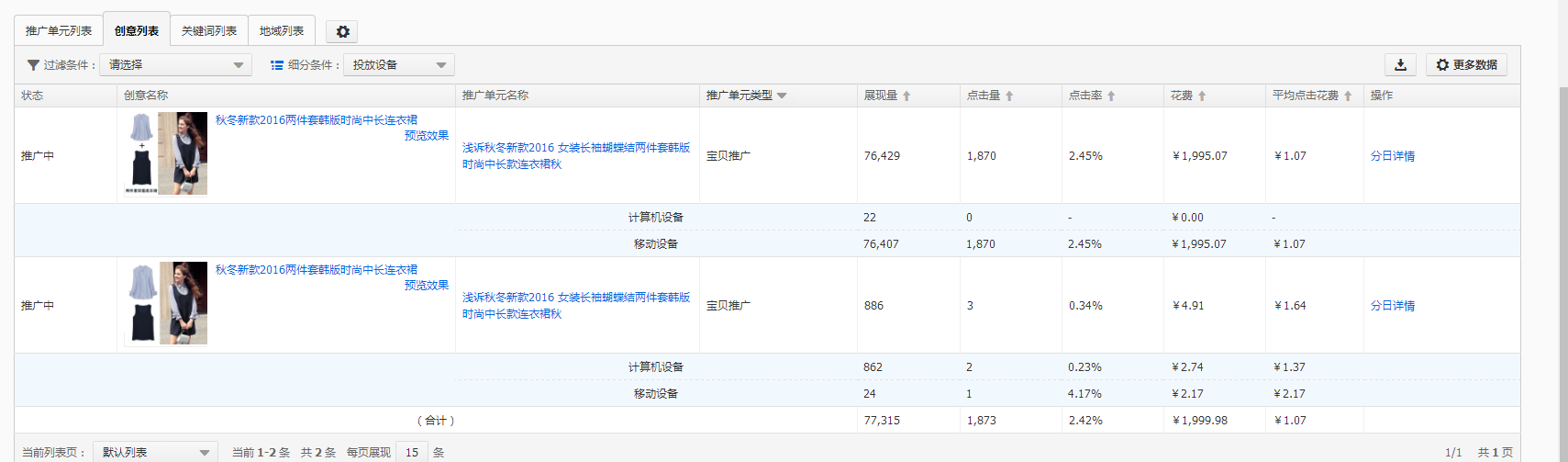
Task: Click the download export icon button
Action: coord(1400,64)
